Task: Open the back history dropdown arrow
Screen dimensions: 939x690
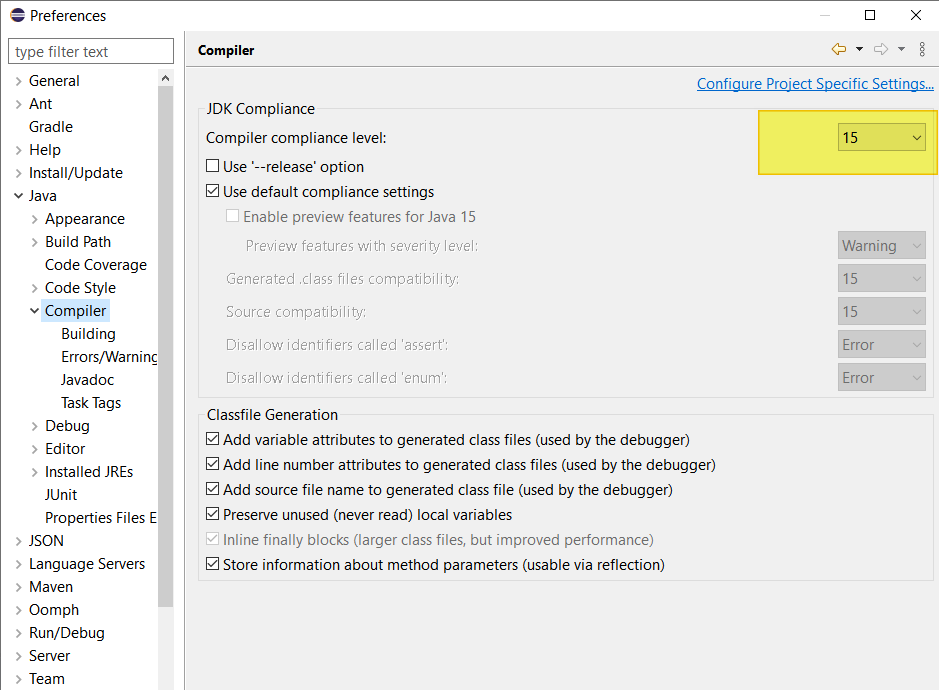Action: (x=859, y=49)
